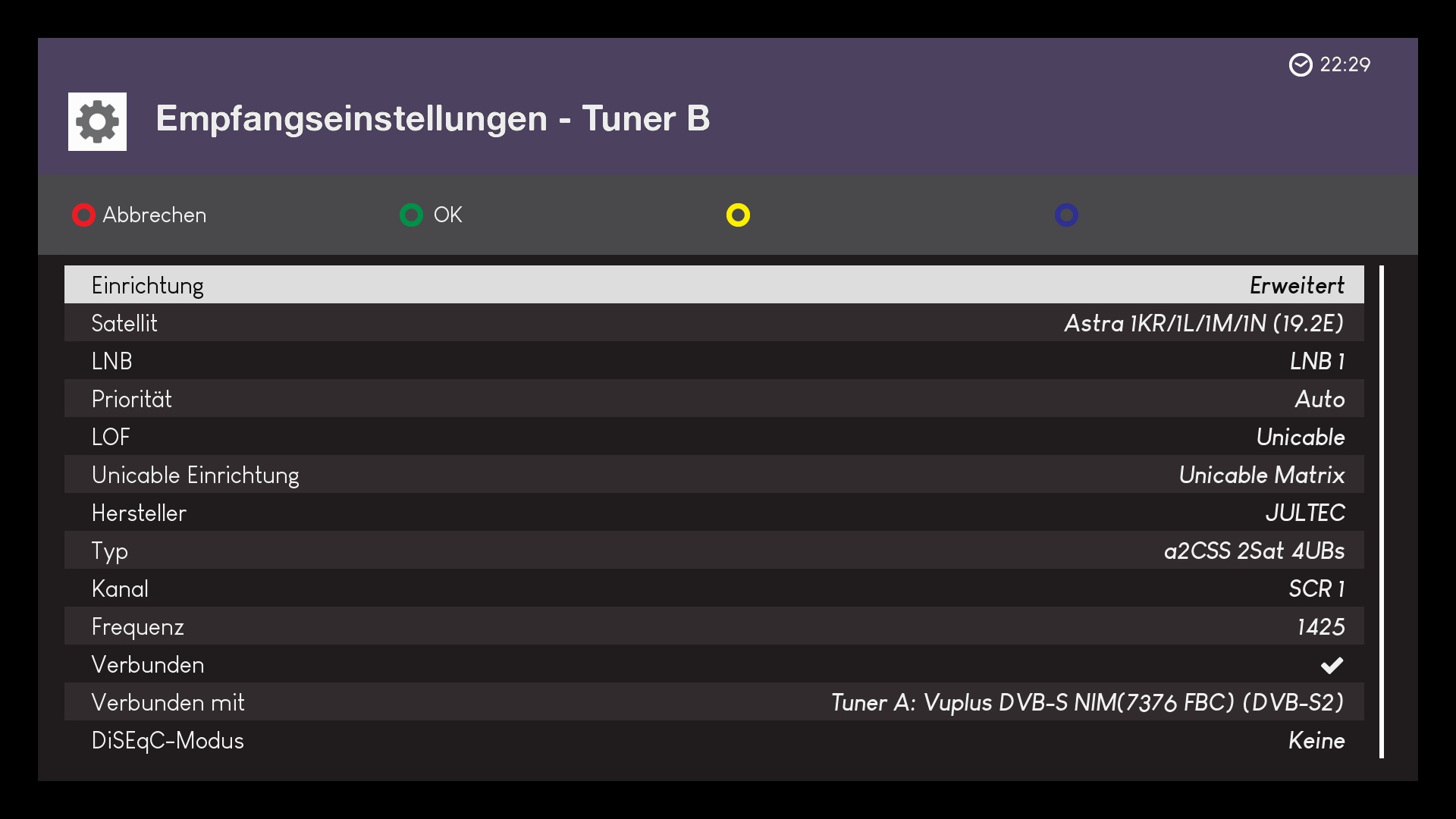The width and height of the screenshot is (1456, 819).
Task: Click the settings gear icon
Action: (97, 121)
